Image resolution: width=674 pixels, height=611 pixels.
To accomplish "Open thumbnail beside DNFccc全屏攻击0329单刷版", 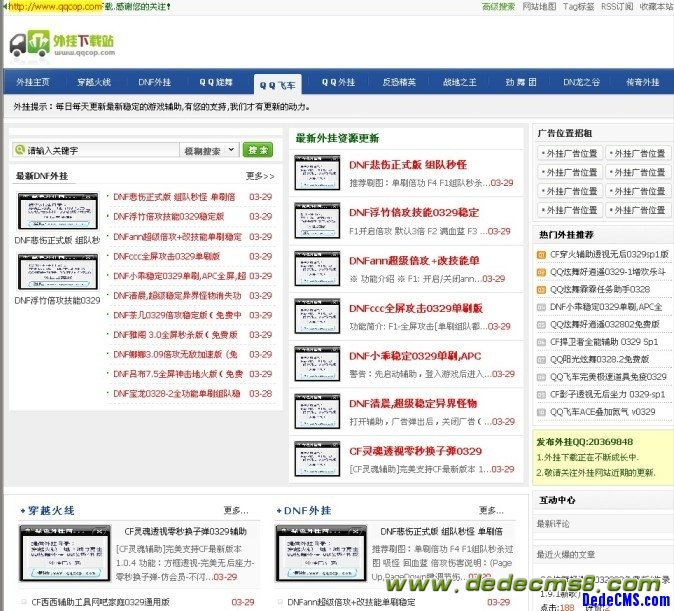I will point(317,316).
